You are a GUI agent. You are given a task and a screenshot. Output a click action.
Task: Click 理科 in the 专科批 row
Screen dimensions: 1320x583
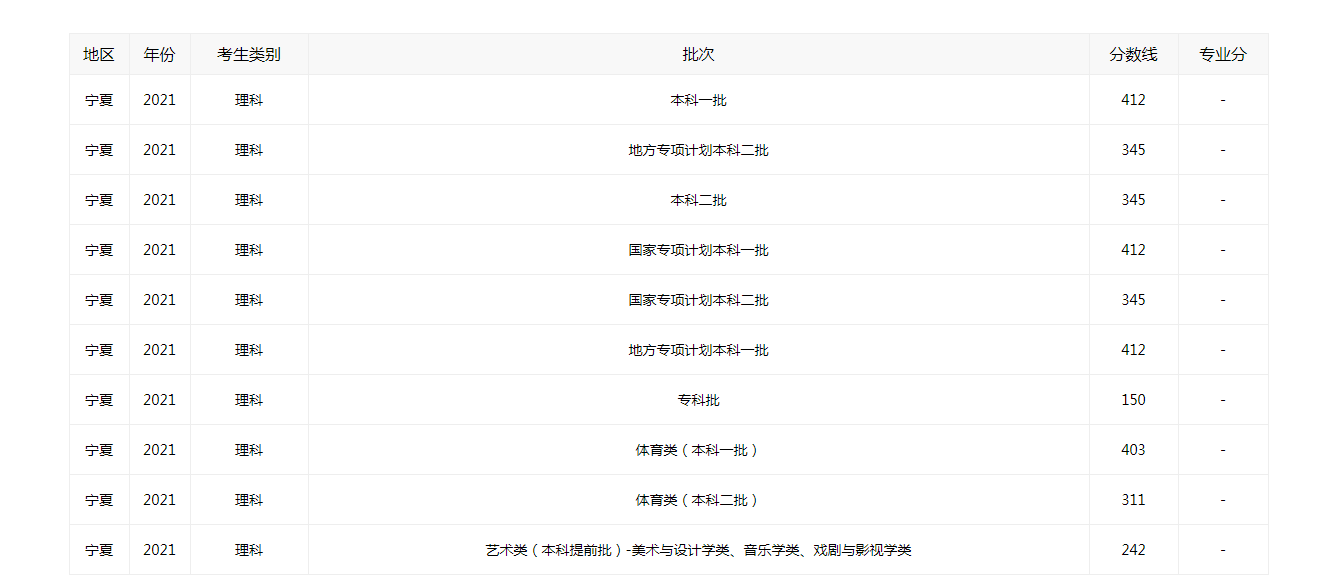click(249, 400)
